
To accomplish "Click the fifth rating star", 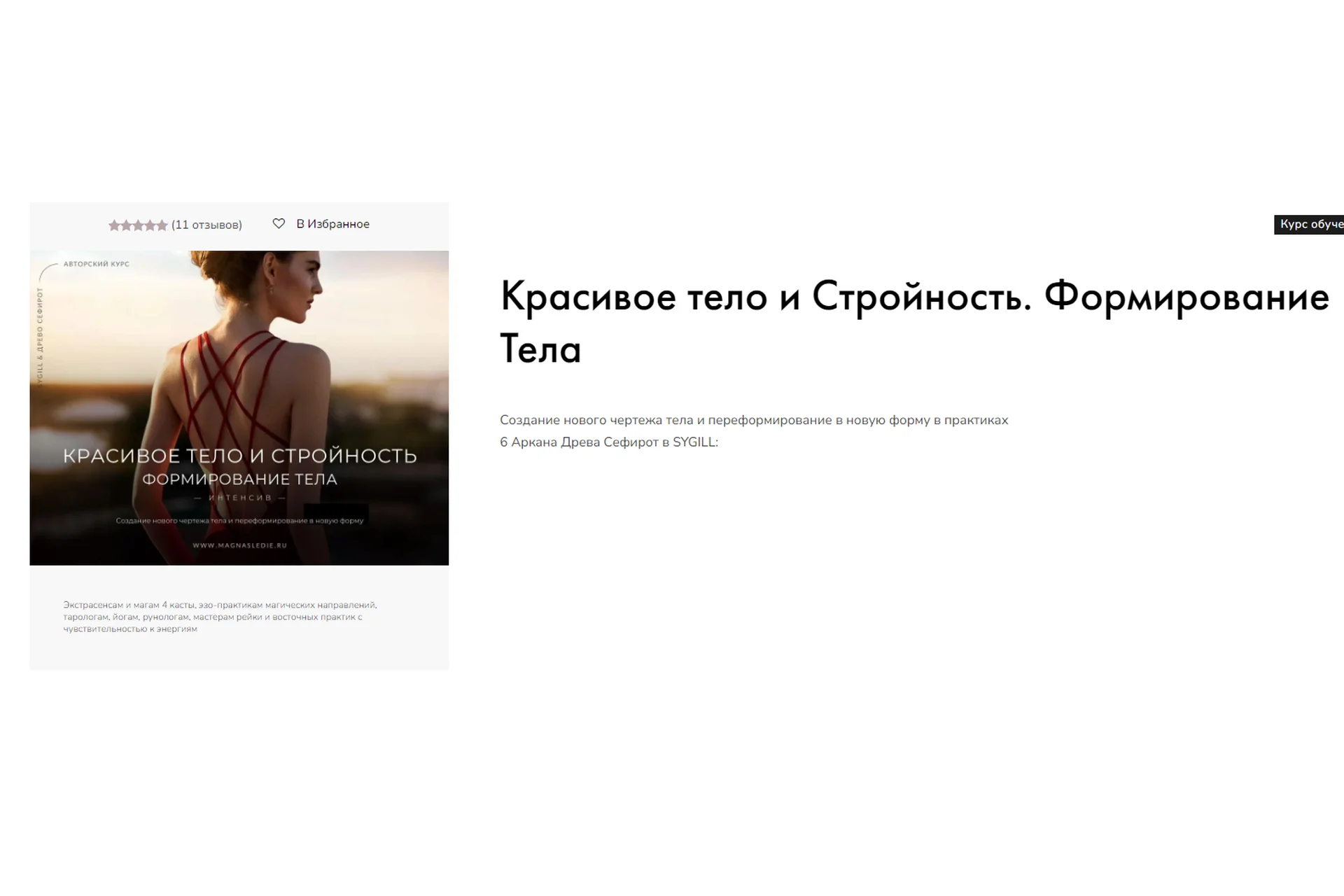I will pyautogui.click(x=162, y=225).
